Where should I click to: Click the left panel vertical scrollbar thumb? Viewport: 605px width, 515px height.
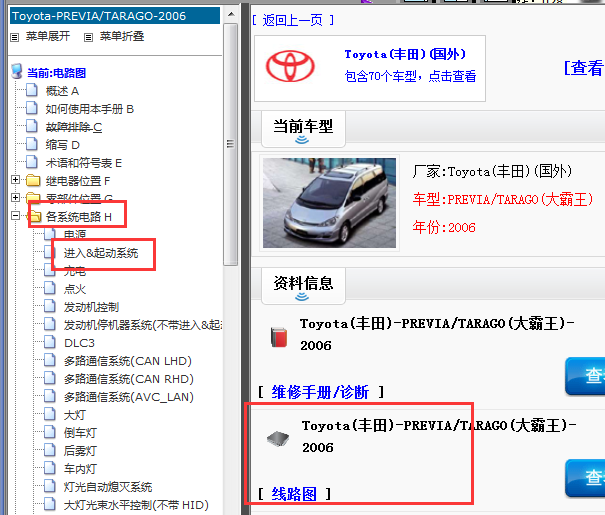coord(231,144)
